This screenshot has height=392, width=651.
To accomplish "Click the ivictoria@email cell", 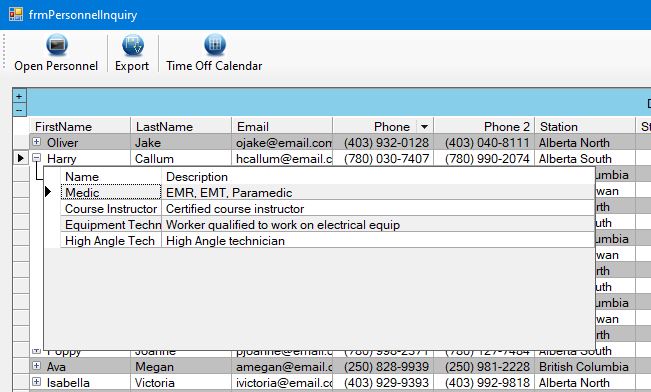I will point(282,382).
